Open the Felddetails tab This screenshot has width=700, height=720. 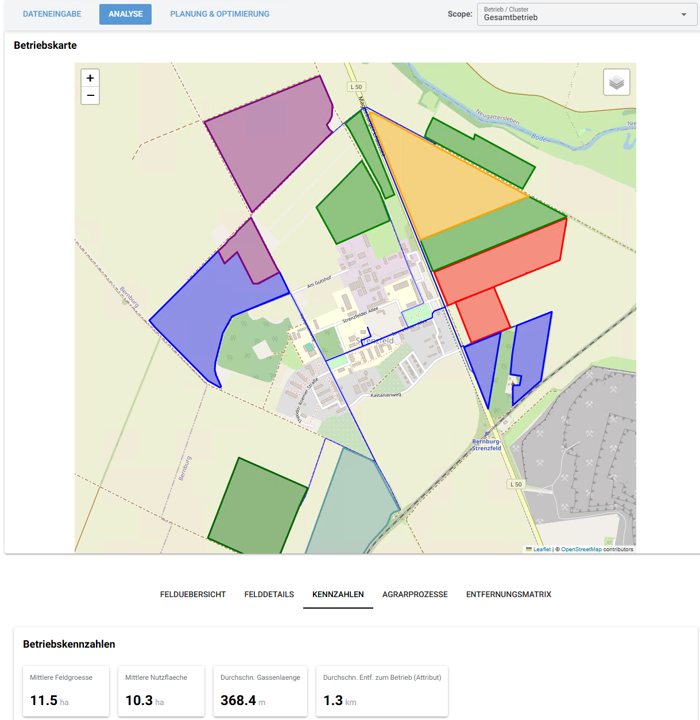pyautogui.click(x=269, y=594)
